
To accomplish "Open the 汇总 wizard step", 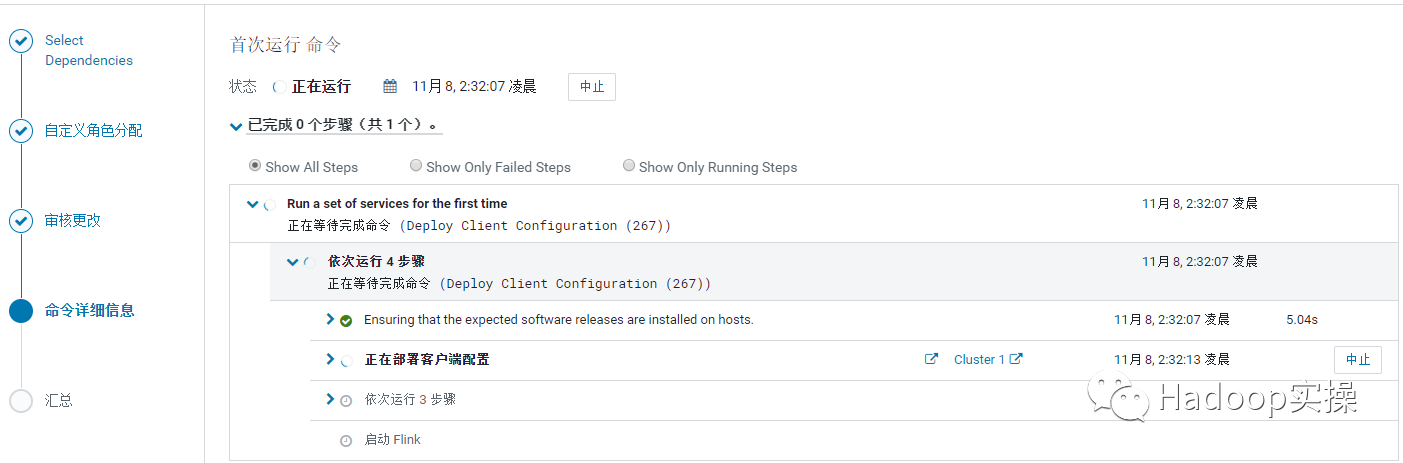I will (59, 401).
